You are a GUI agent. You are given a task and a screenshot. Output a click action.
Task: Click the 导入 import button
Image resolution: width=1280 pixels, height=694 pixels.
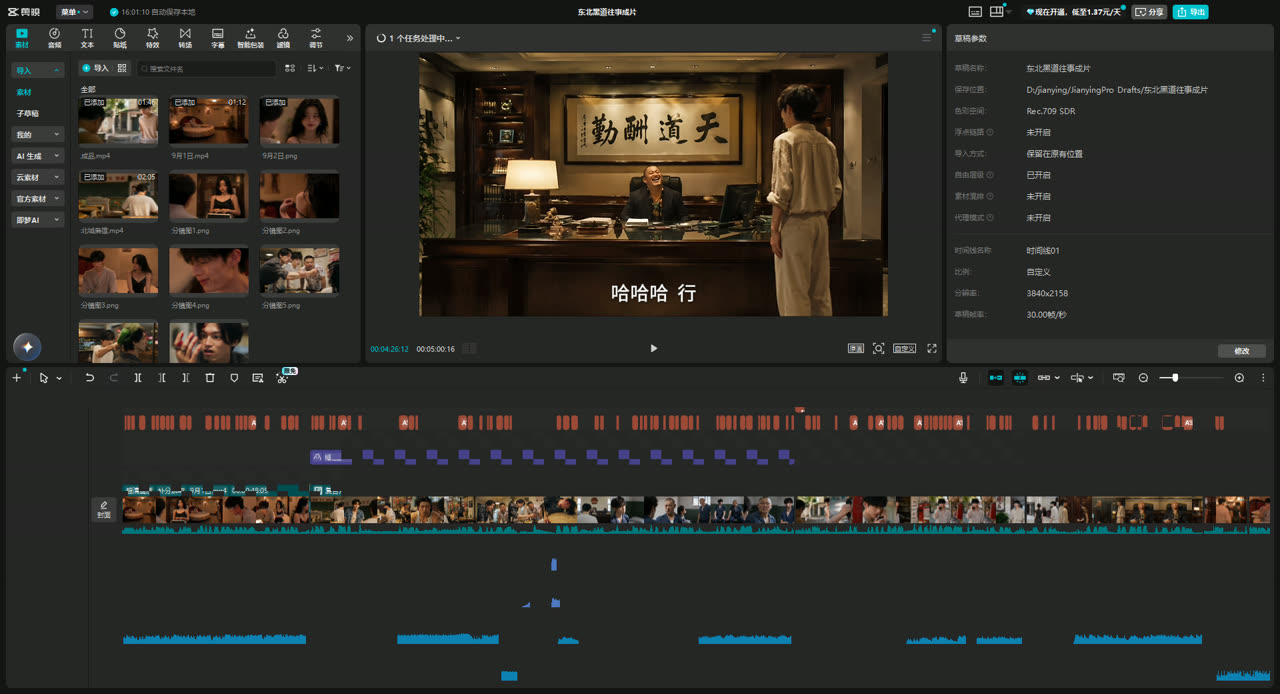(95, 68)
